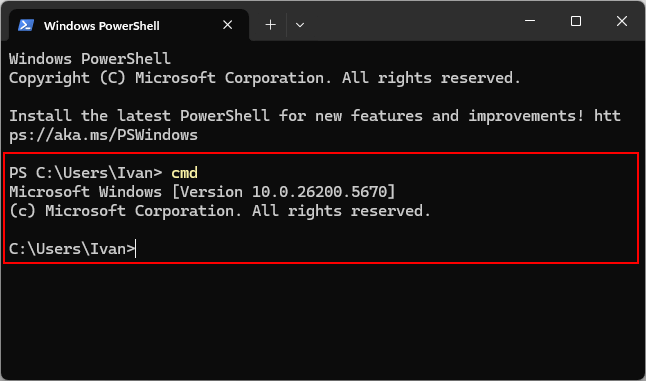Click the empty terminal area below prompt
The image size is (646, 381).
click(323, 321)
